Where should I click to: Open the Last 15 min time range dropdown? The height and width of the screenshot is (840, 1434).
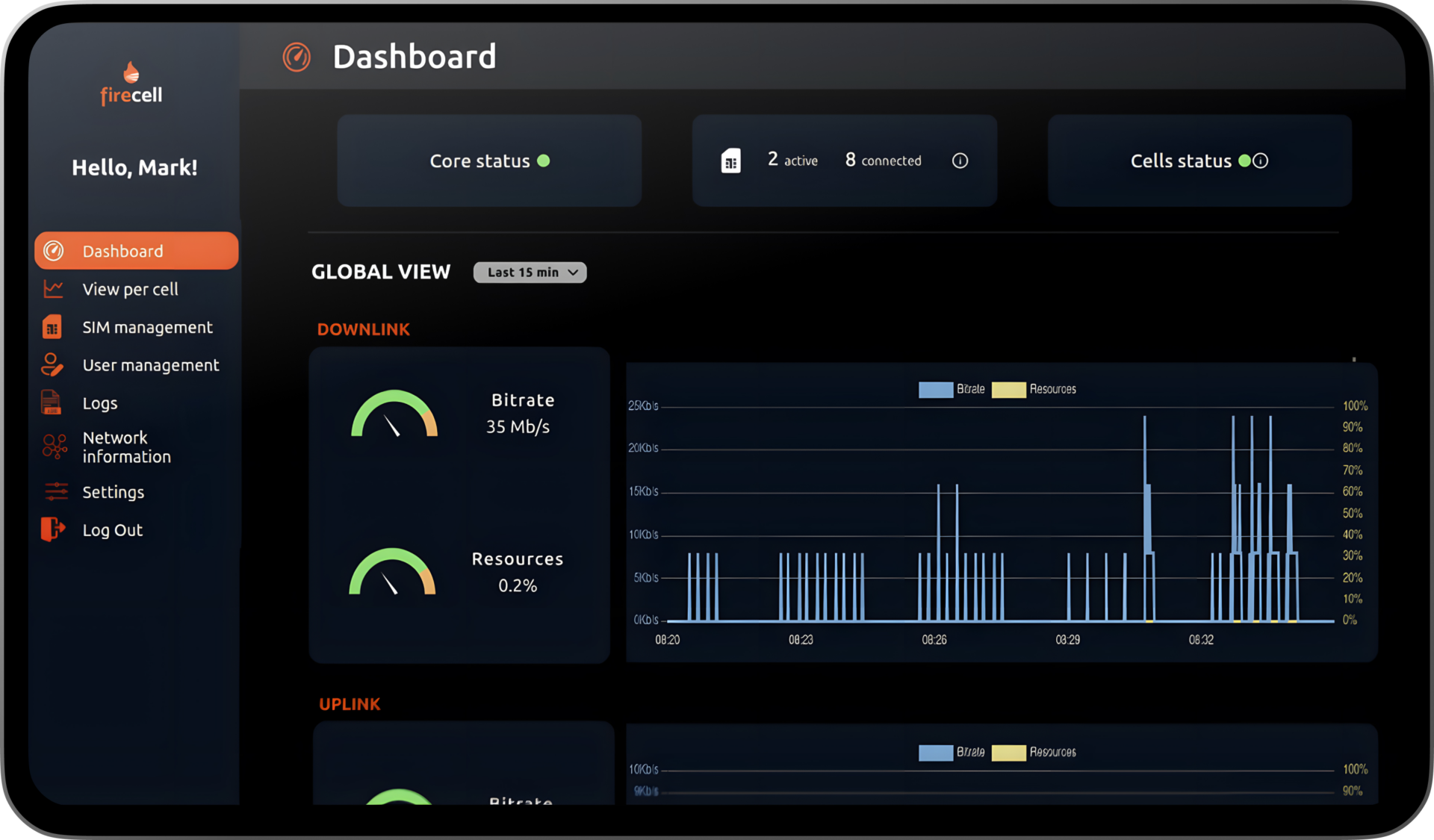530,272
